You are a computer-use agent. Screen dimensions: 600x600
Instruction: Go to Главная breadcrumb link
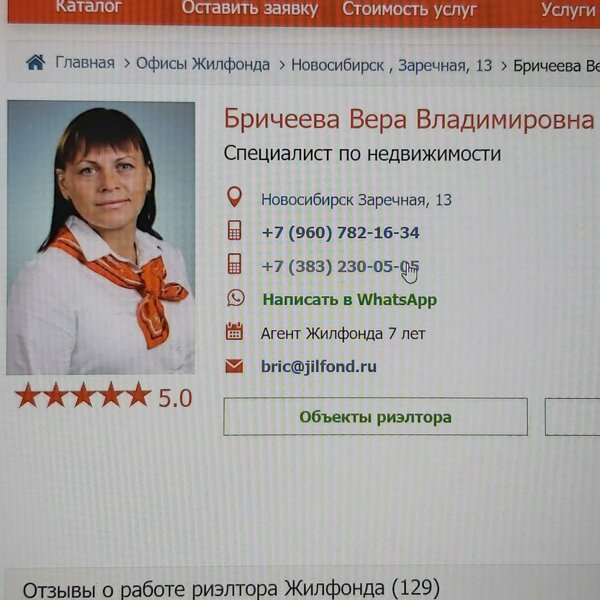(85, 63)
